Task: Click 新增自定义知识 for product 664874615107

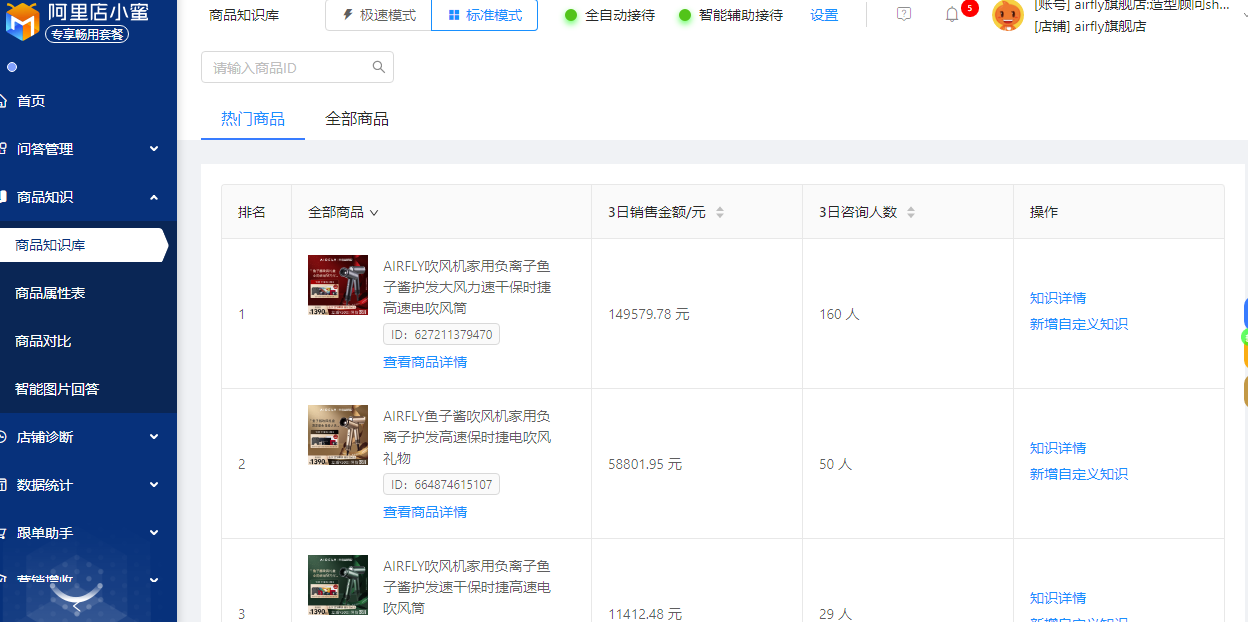Action: (x=1079, y=474)
